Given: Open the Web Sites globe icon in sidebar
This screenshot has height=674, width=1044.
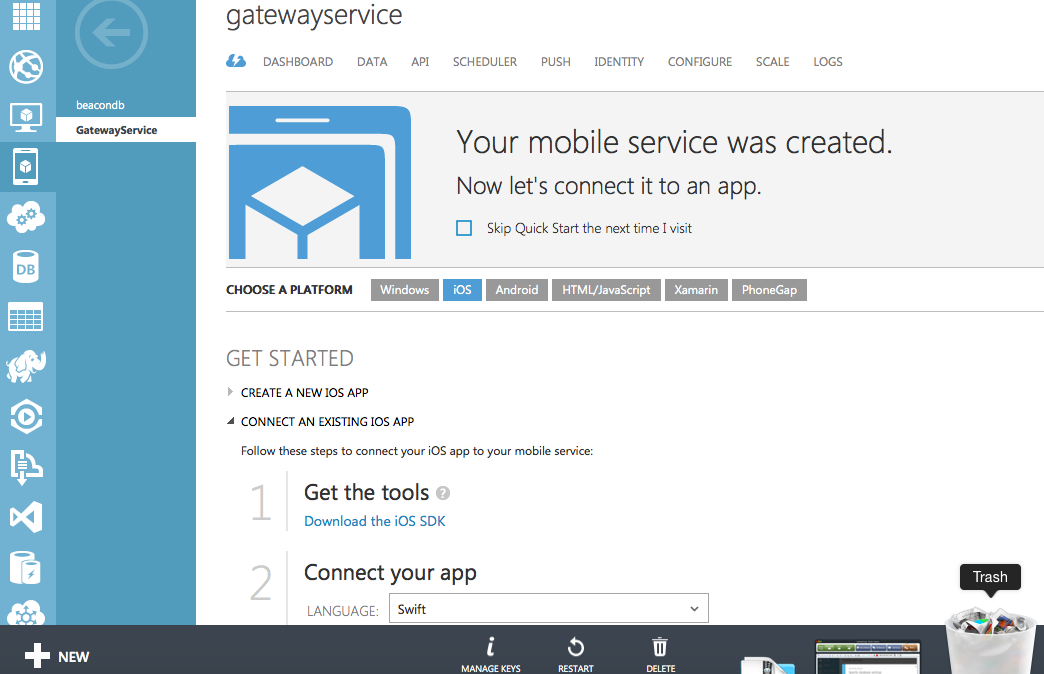Looking at the screenshot, I should (26, 67).
